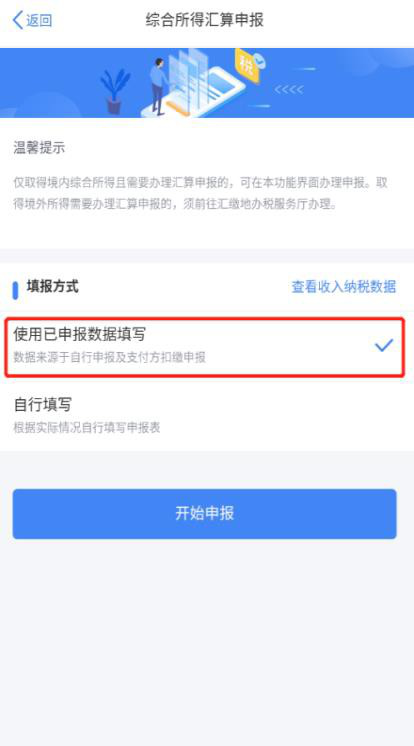Go back using the 返回 label
Screen dimensions: 414x746
pos(39,20)
